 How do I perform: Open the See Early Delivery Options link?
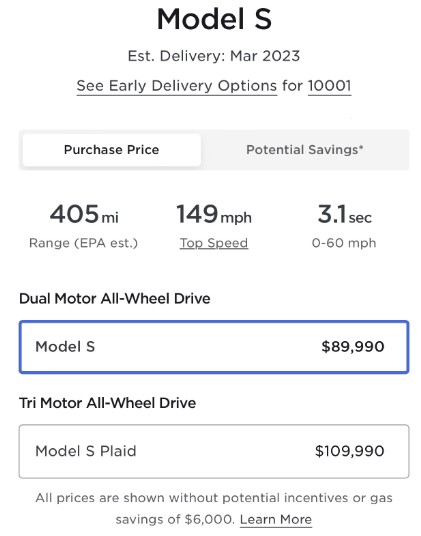point(177,86)
